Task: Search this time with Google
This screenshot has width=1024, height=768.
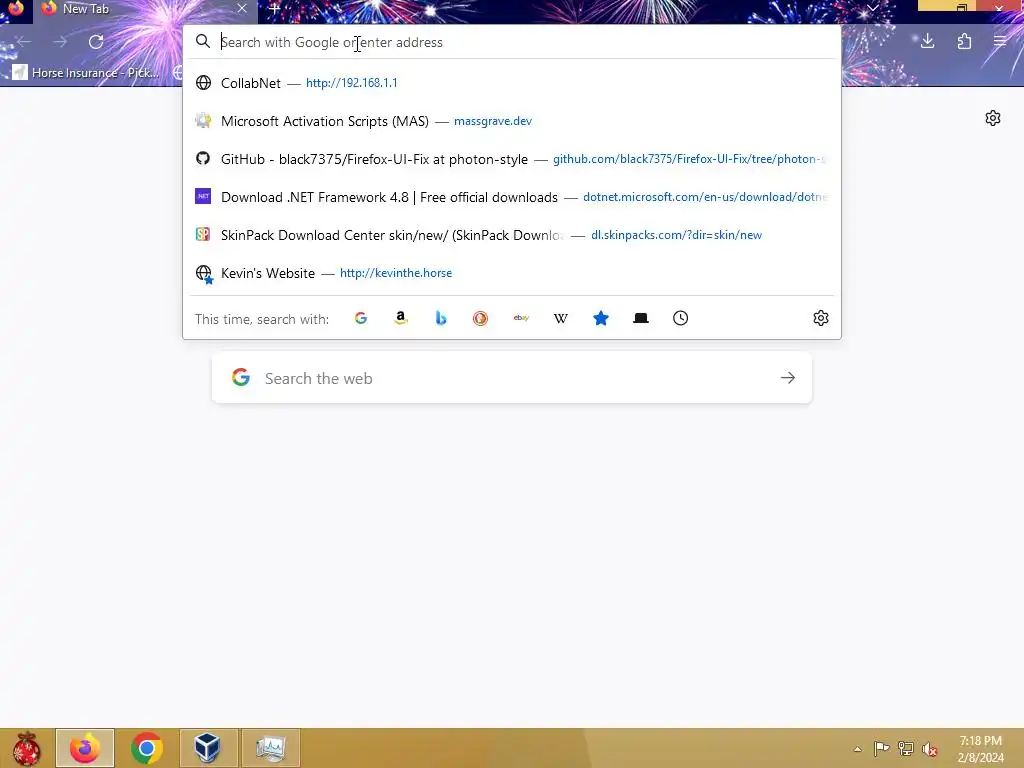Action: pyautogui.click(x=361, y=318)
